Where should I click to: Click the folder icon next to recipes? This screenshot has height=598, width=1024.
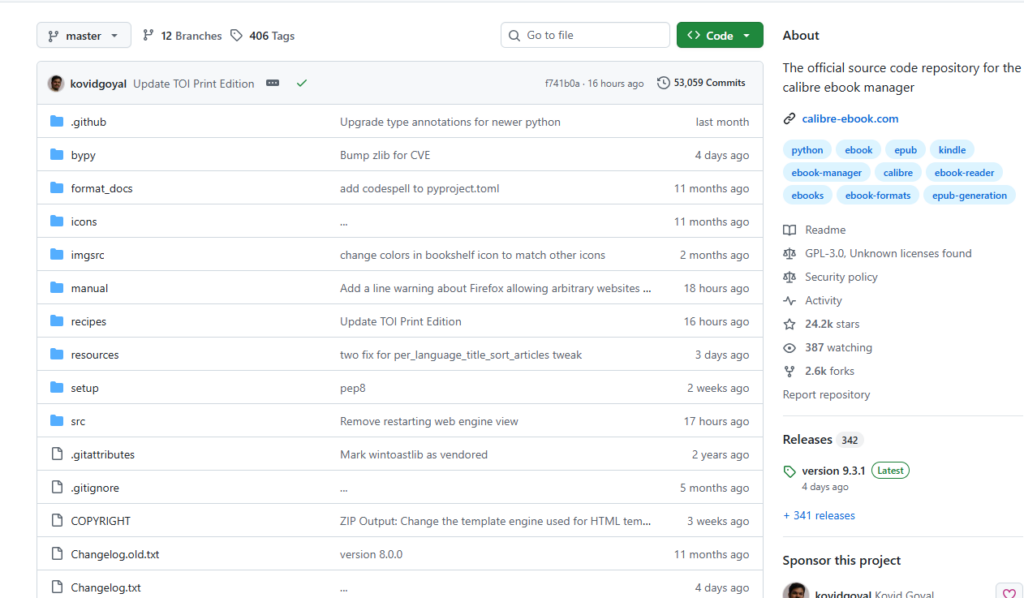[x=57, y=321]
